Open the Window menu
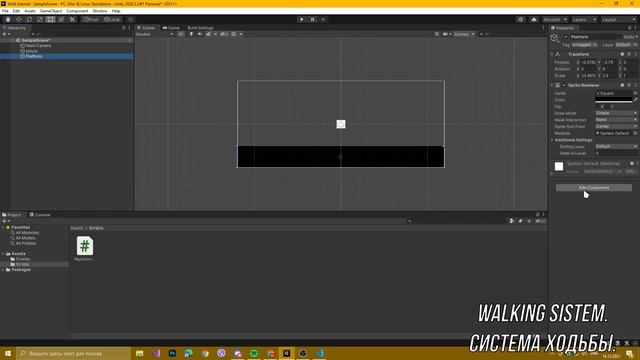Viewport: 640px width, 360px height. tap(100, 11)
